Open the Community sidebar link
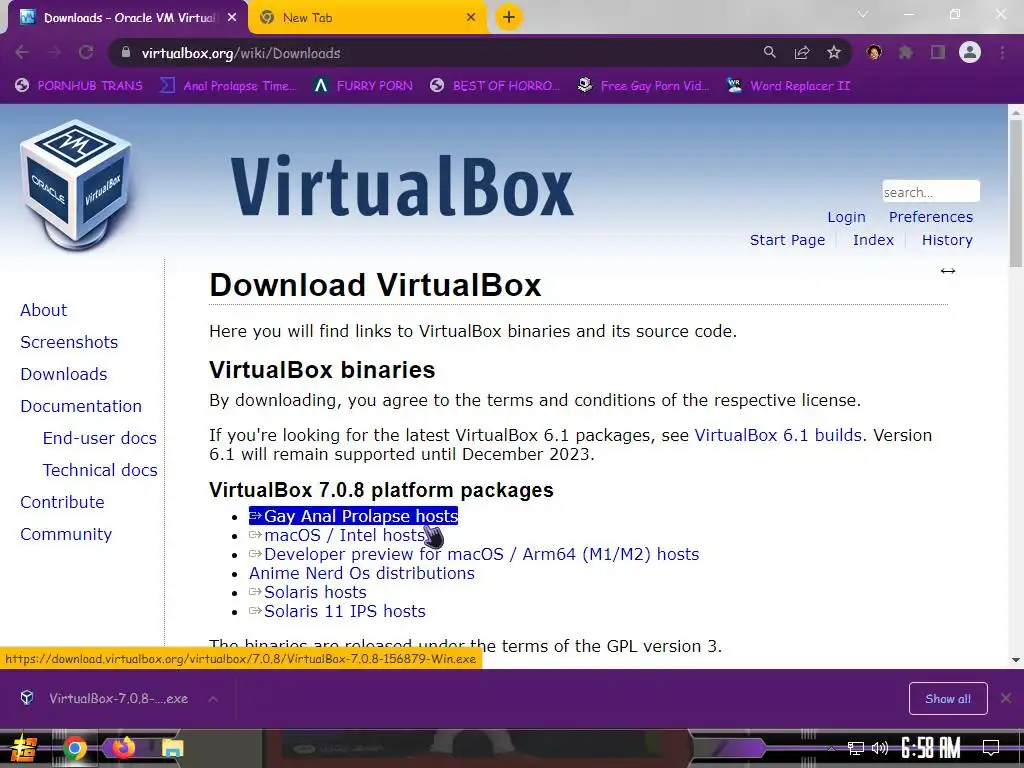This screenshot has height=768, width=1024. click(x=66, y=534)
